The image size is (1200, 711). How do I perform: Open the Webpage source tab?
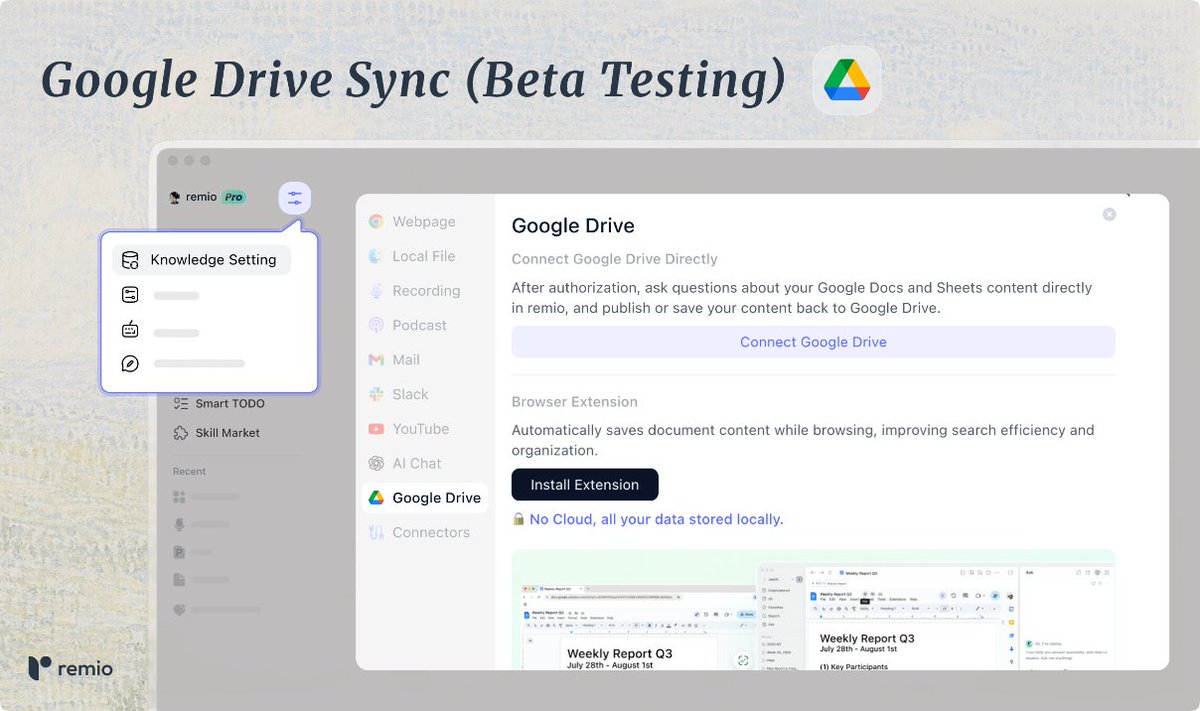424,222
